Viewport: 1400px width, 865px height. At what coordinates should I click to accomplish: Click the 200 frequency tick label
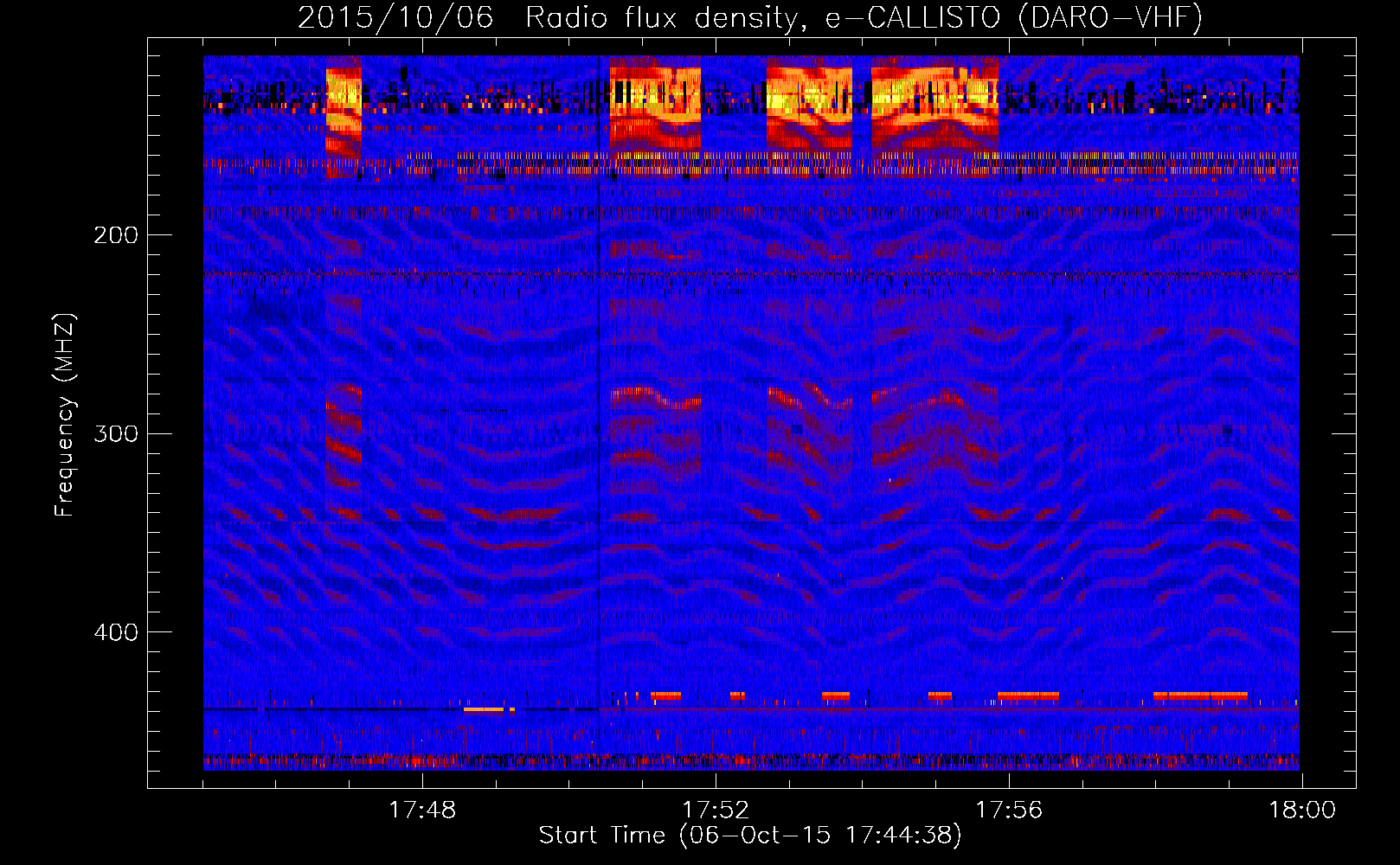(x=116, y=235)
